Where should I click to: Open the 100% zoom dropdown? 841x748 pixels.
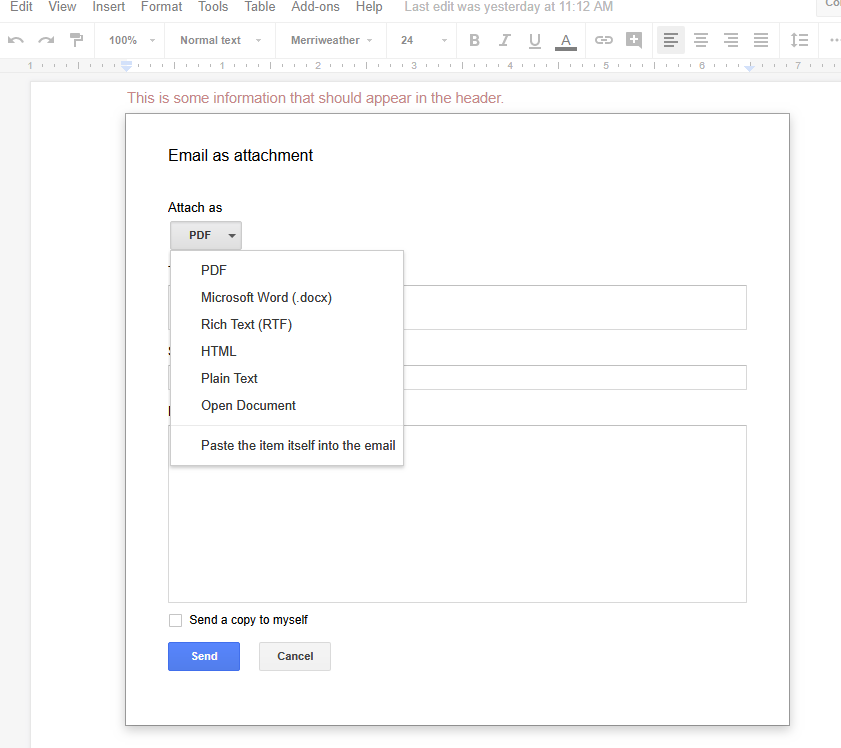coord(132,40)
